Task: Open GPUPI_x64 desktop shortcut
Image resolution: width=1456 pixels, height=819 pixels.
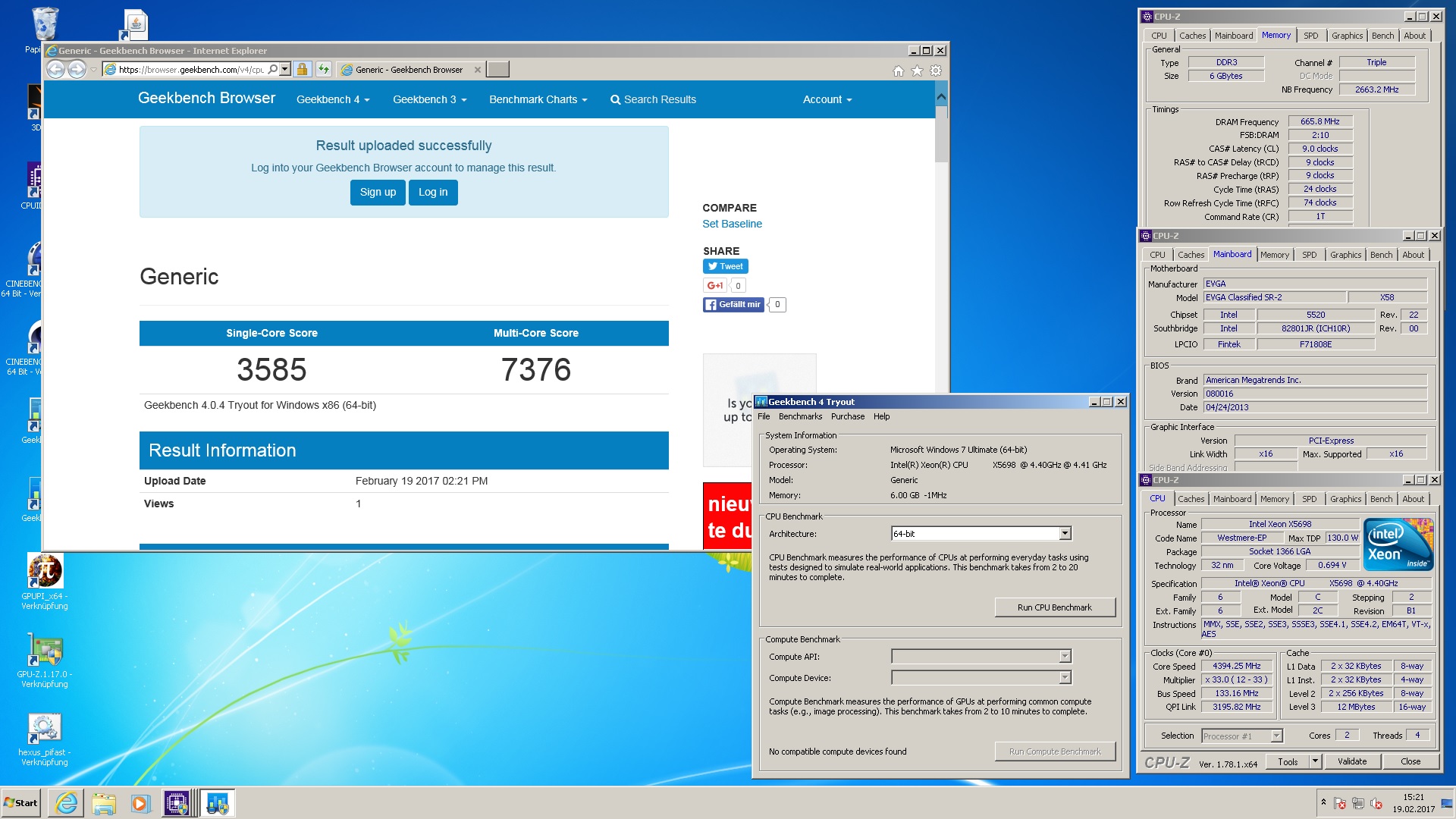Action: click(x=45, y=580)
